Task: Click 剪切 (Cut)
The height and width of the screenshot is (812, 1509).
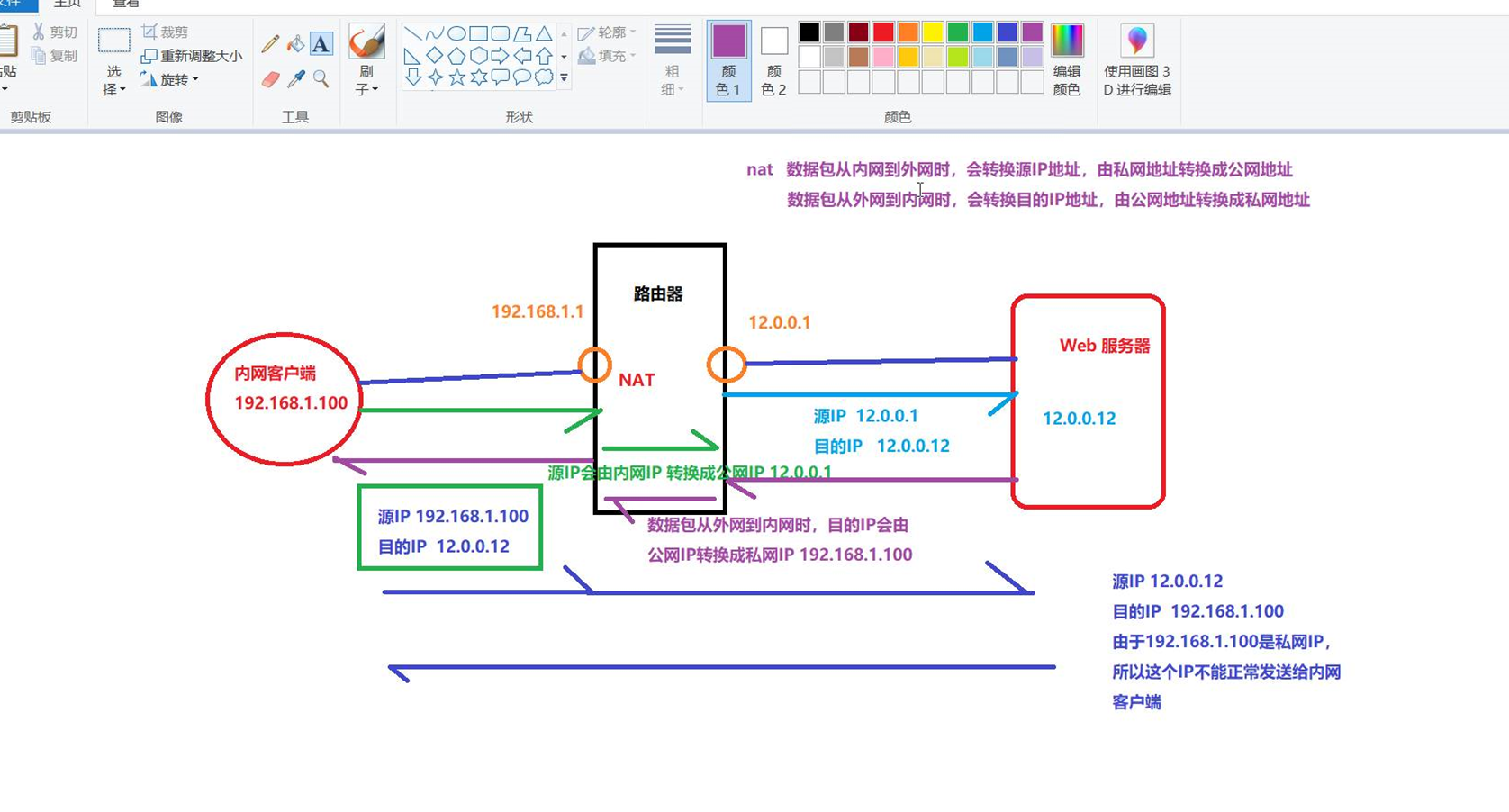Action: (54, 32)
